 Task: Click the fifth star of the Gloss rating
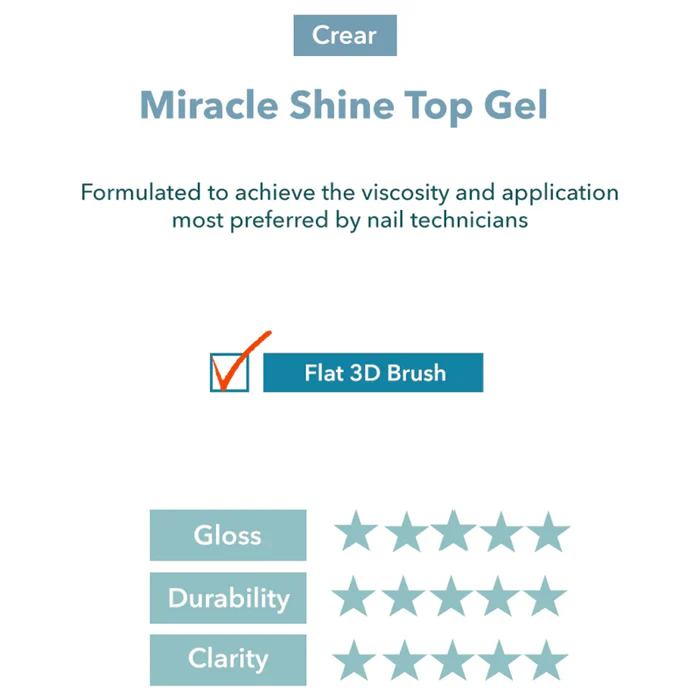[x=548, y=533]
